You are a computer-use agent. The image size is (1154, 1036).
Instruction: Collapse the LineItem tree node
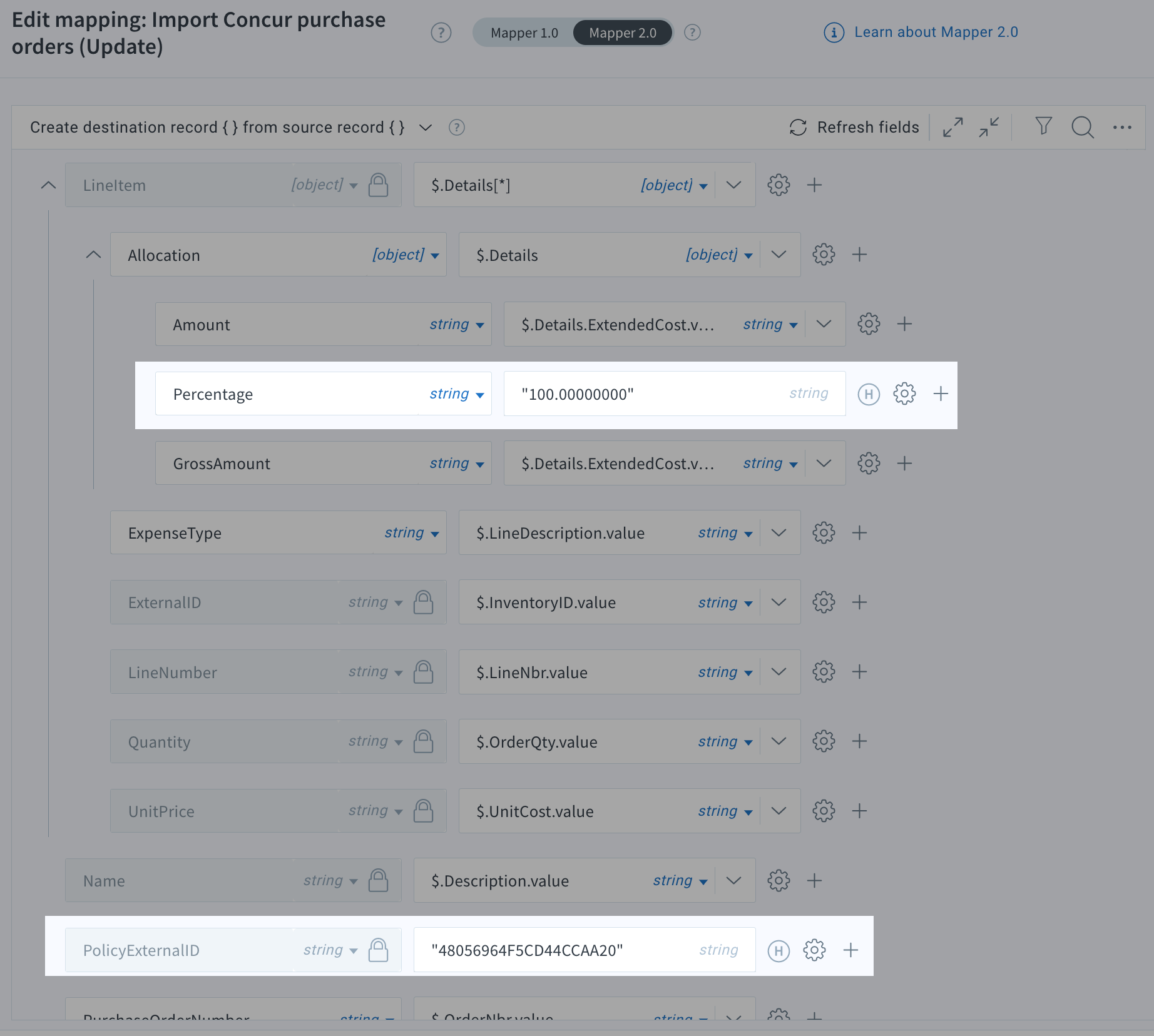[48, 185]
